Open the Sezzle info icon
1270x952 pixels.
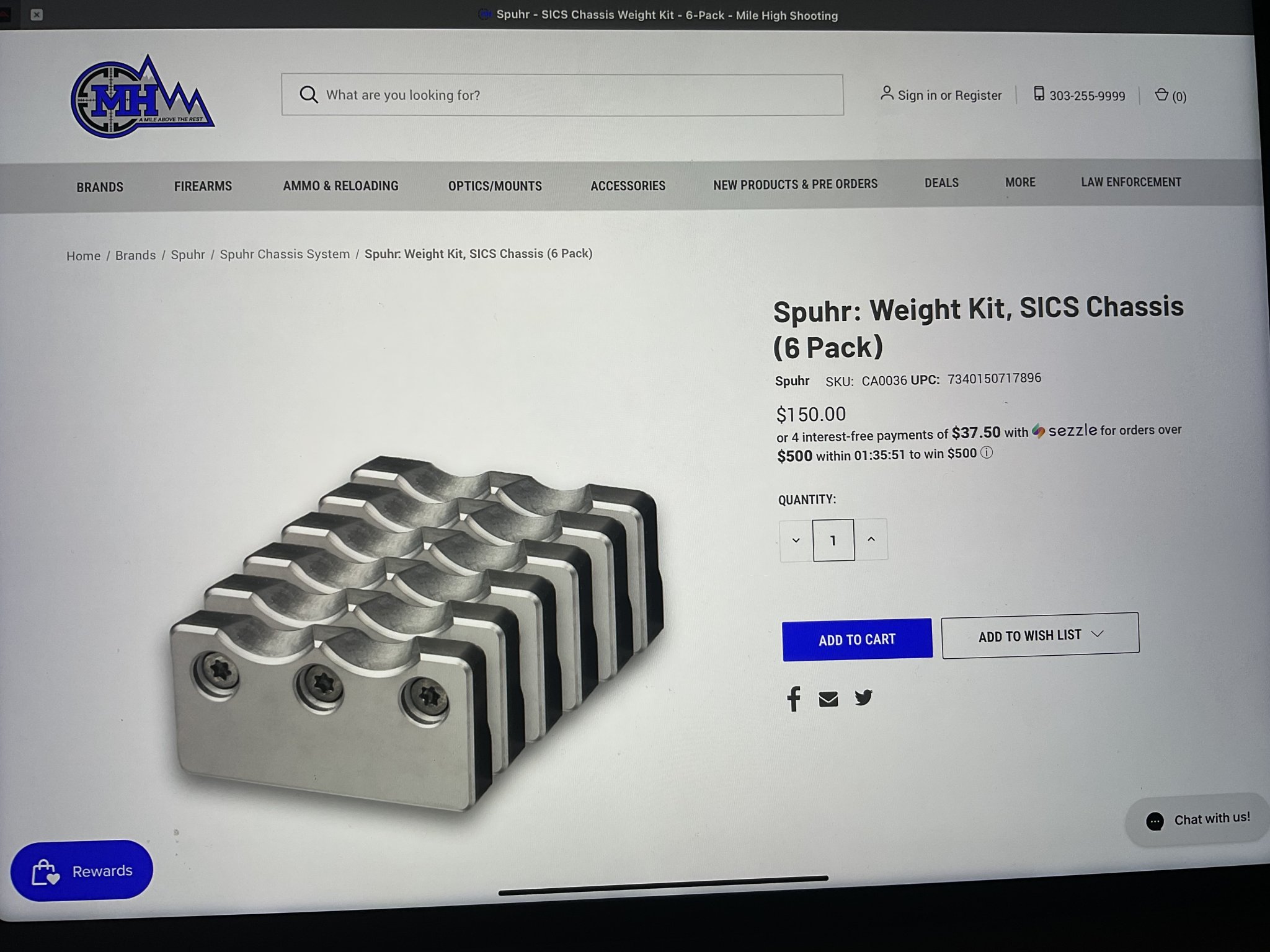tap(986, 452)
